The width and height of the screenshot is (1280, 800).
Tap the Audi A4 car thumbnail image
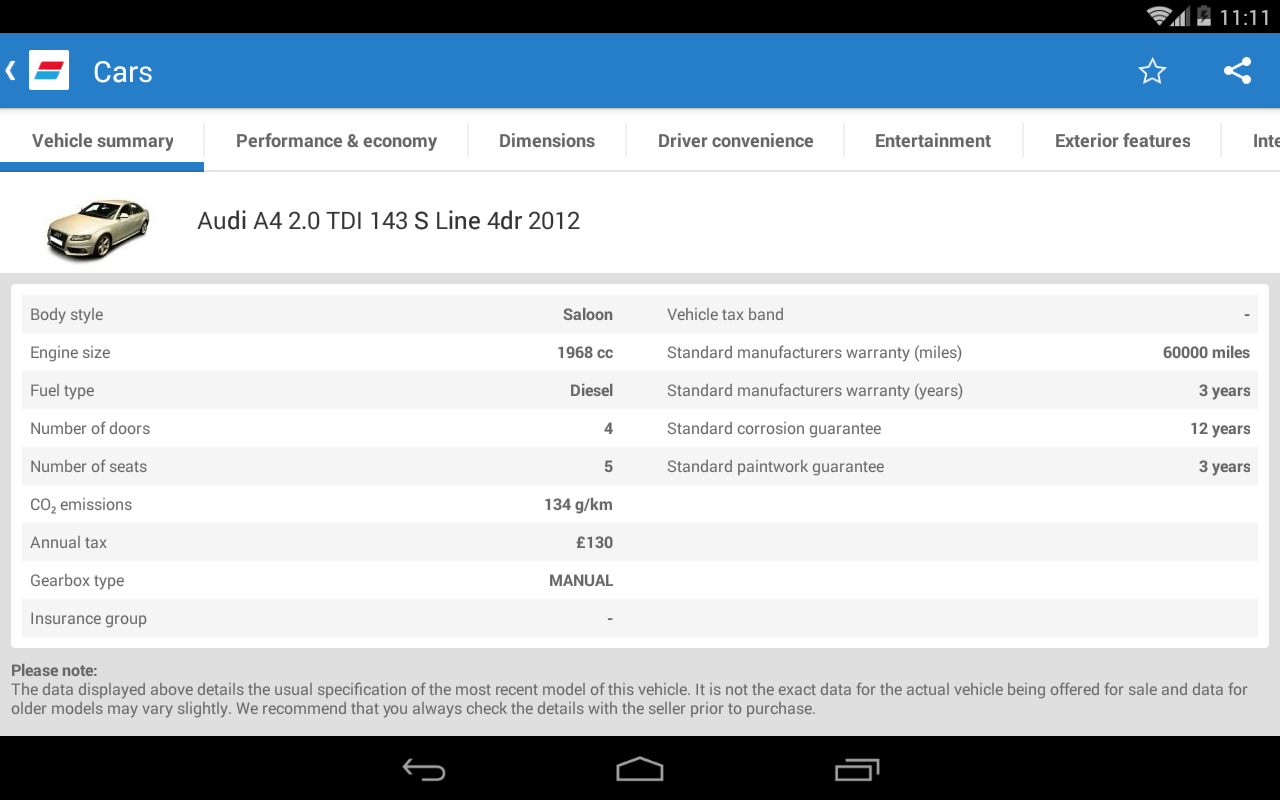click(x=97, y=222)
